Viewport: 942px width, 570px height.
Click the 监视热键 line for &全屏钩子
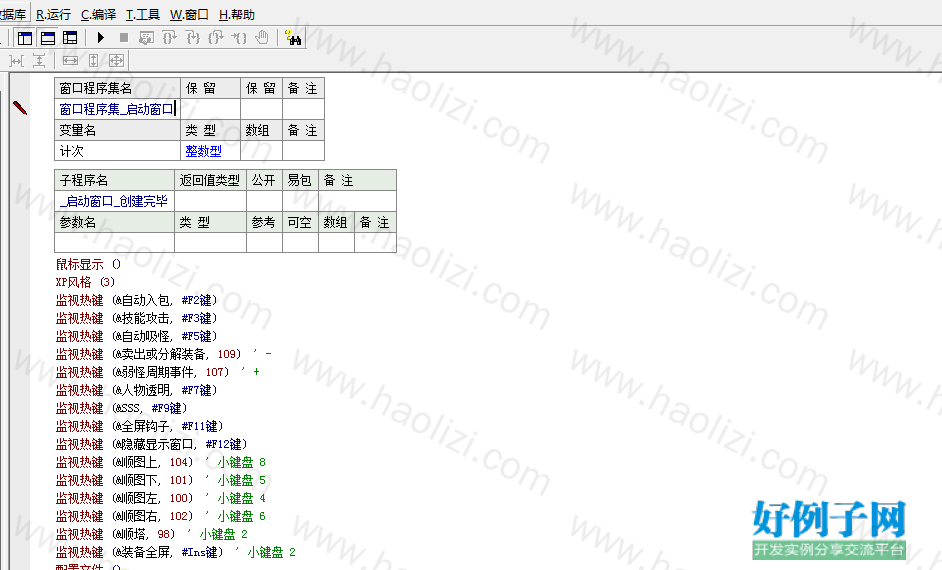pyautogui.click(x=139, y=426)
